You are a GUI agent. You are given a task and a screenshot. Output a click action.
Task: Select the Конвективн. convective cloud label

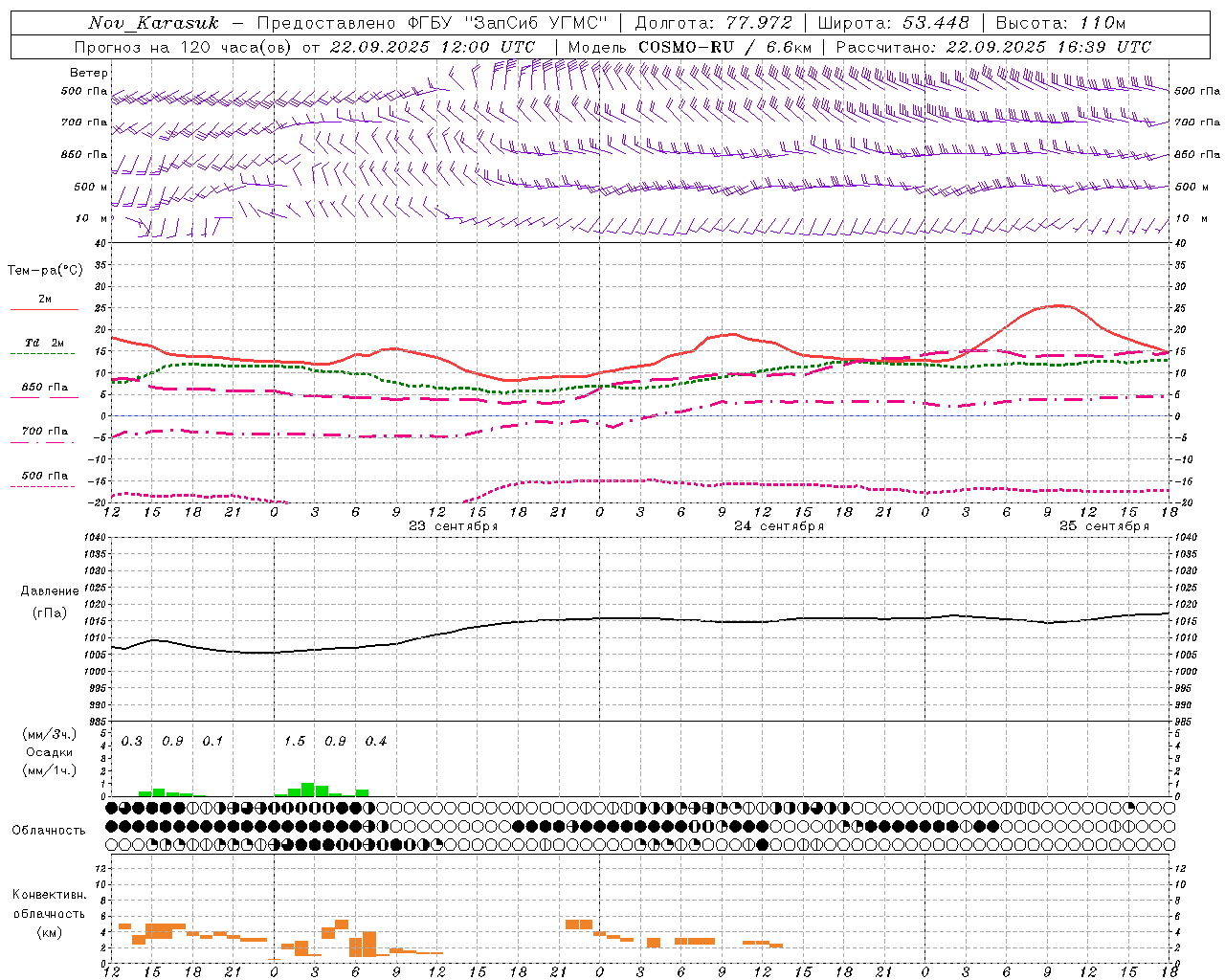click(50, 895)
